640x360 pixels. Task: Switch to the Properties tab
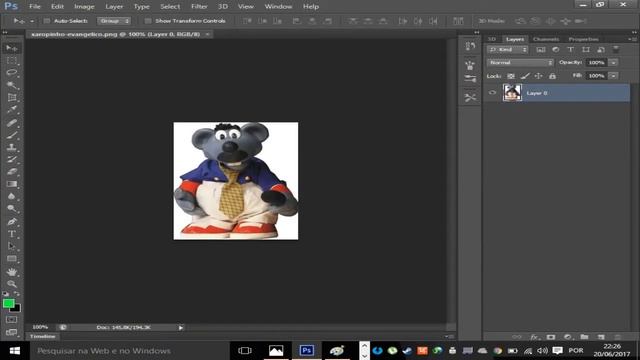584,39
